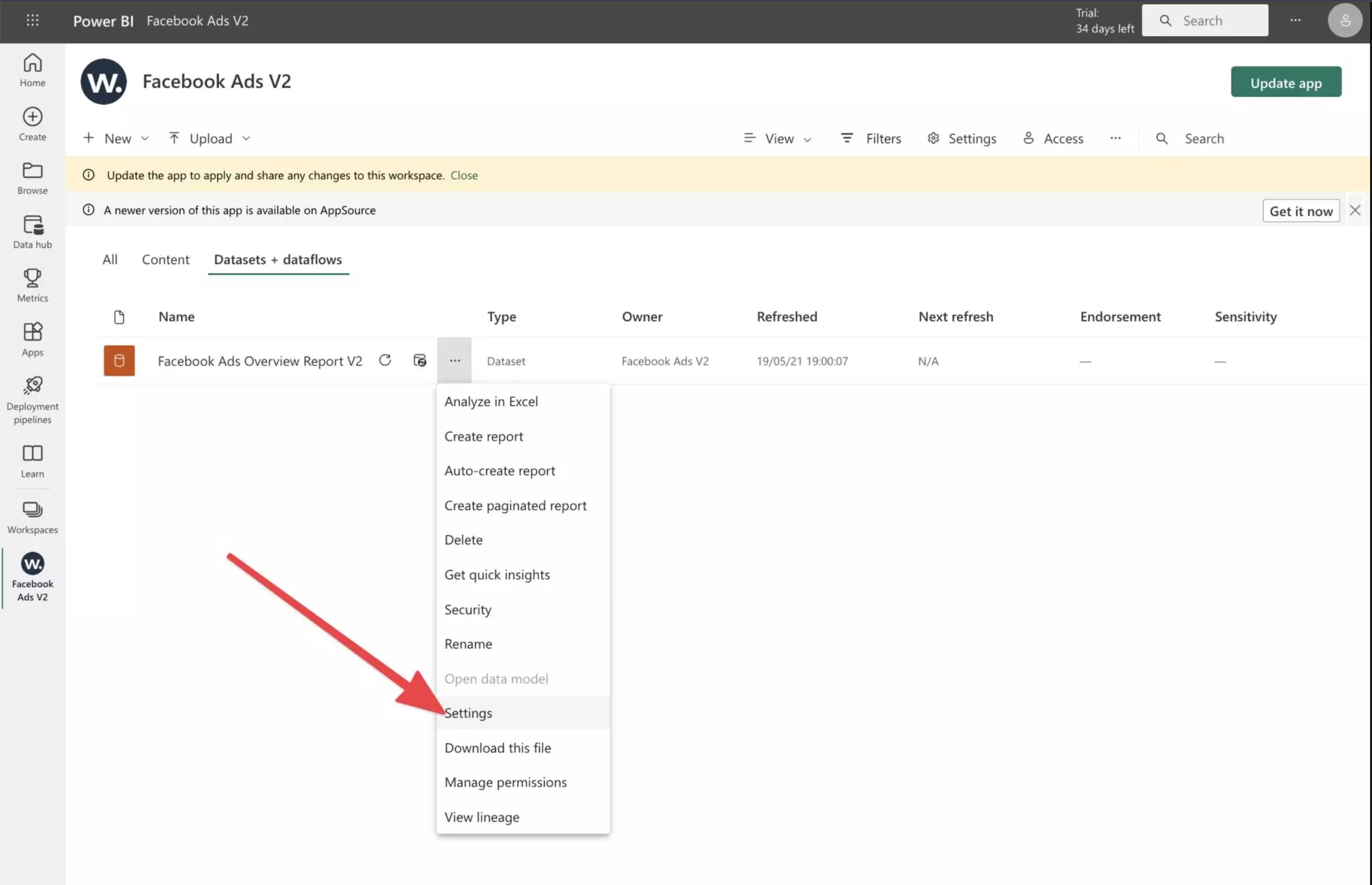Viewport: 1372px width, 885px height.
Task: Click the refresh now icon for dataset
Action: (x=385, y=360)
